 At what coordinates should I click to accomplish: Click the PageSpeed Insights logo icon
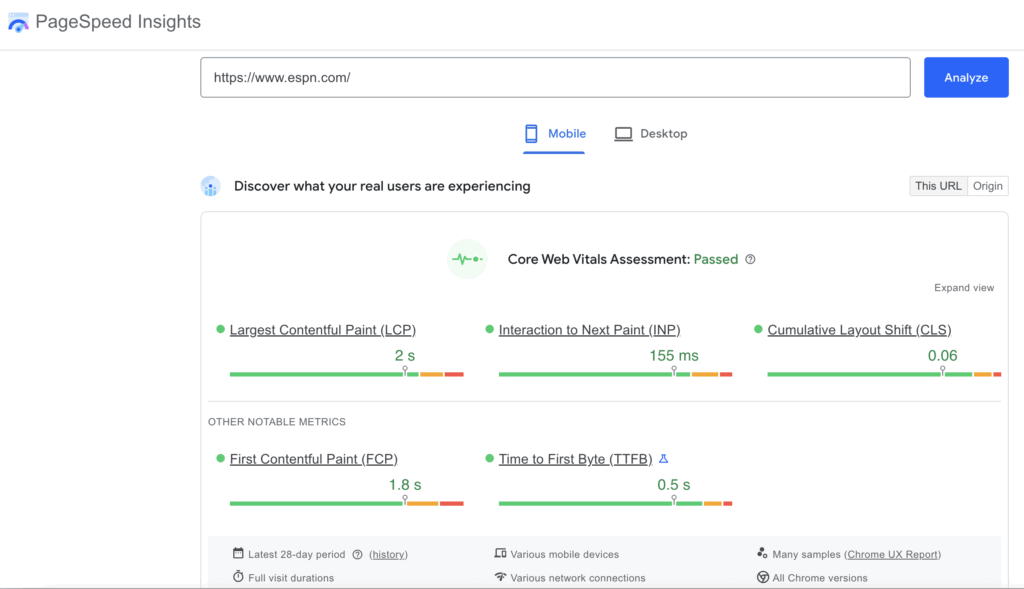pos(17,21)
